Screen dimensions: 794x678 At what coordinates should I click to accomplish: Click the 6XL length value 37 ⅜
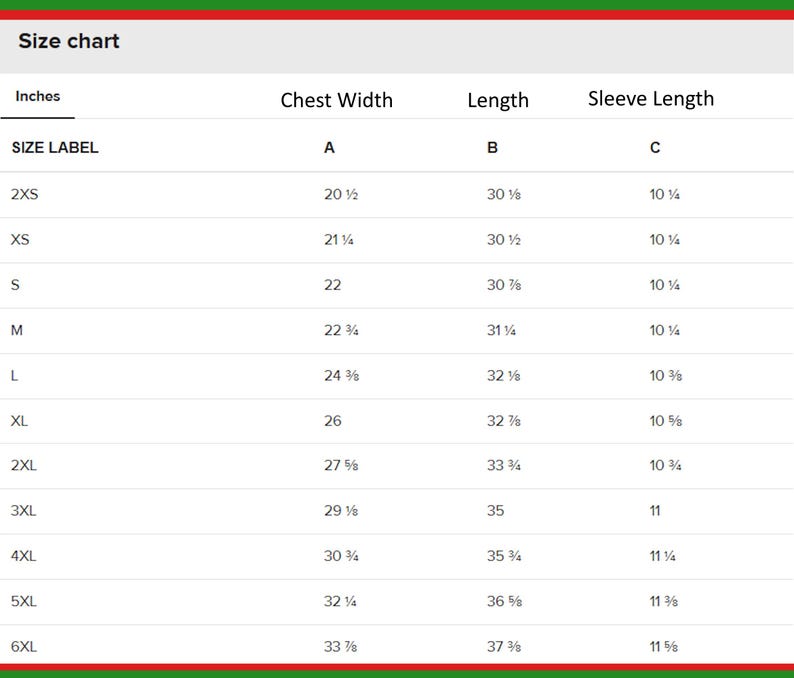(504, 646)
